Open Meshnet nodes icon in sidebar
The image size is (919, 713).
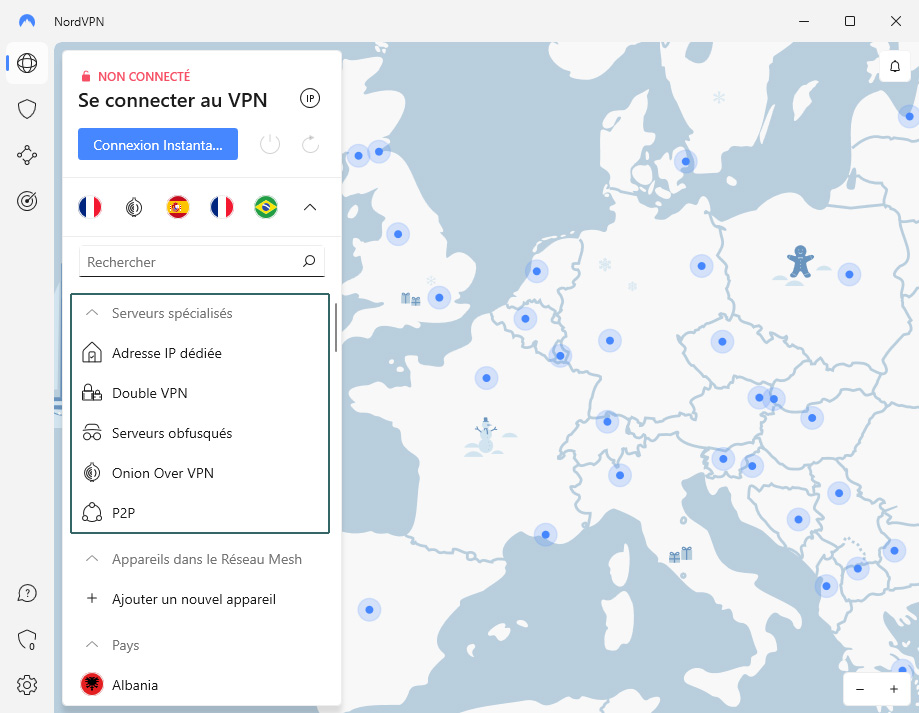pyautogui.click(x=27, y=155)
